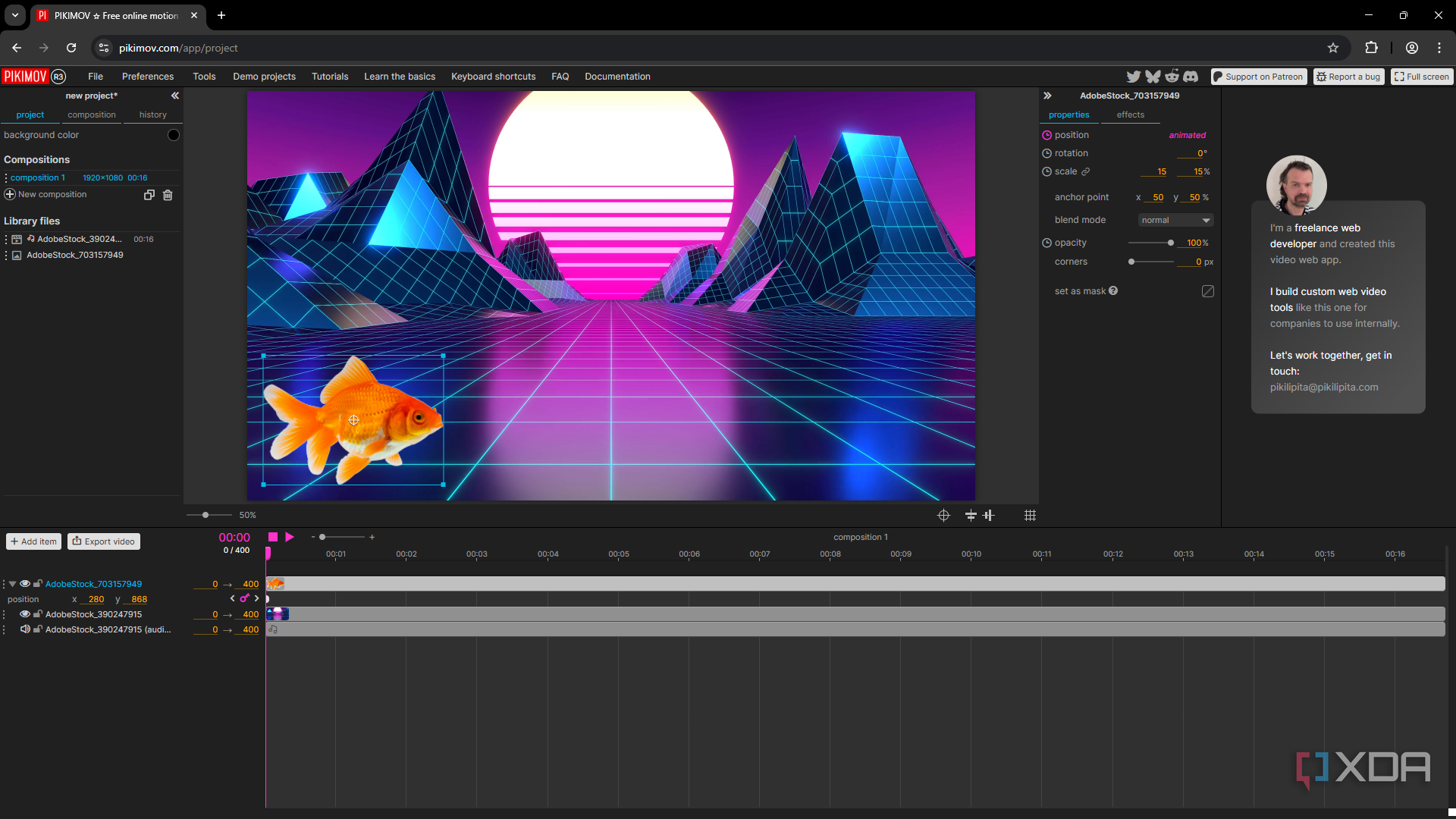
Task: Delete composition using trash icon
Action: 168,195
